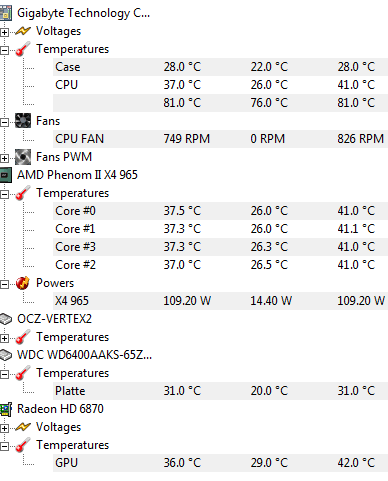This screenshot has height=481, width=388.
Task: Select the Radeon HD 6870 entry
Action: [60, 409]
